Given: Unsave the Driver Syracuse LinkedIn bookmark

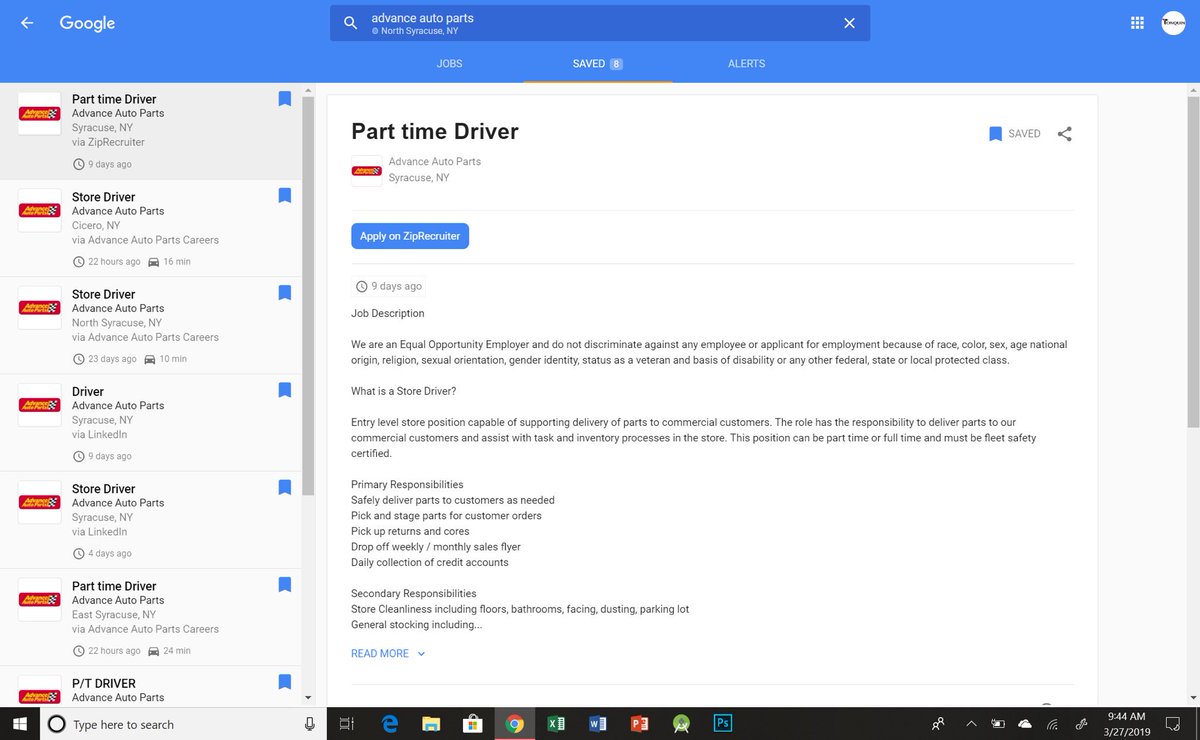Looking at the screenshot, I should click(x=284, y=390).
